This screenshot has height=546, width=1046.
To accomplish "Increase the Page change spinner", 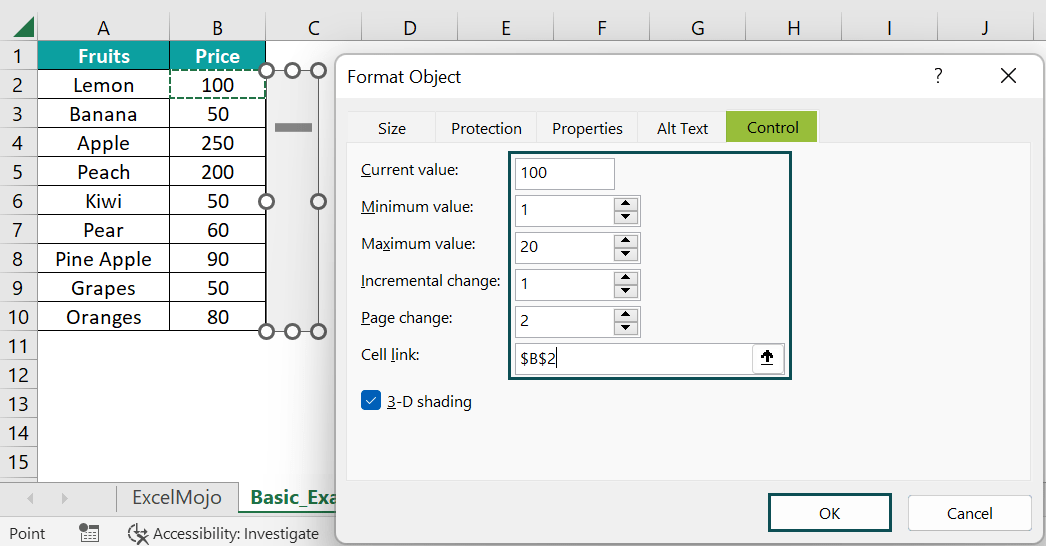I will pos(625,314).
